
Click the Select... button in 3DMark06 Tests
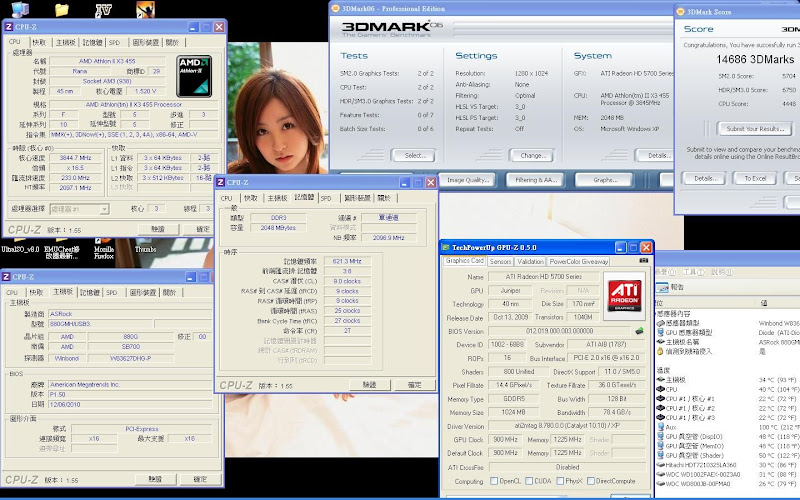[413, 155]
